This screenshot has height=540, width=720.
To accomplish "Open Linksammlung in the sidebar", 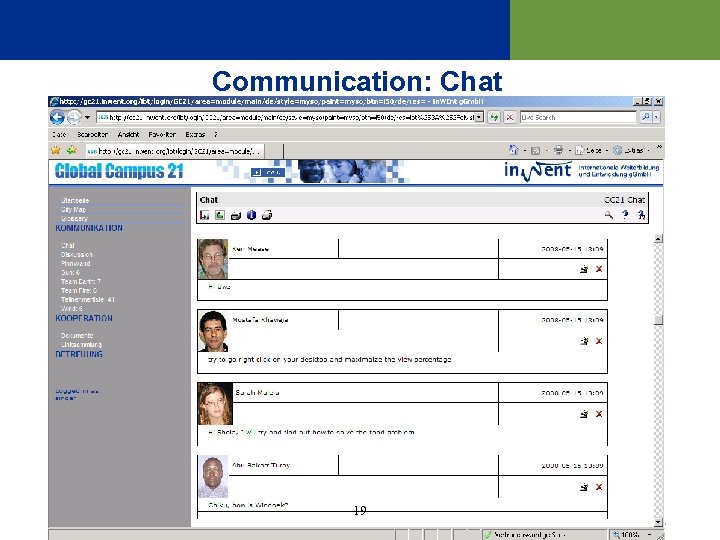I will (x=81, y=344).
